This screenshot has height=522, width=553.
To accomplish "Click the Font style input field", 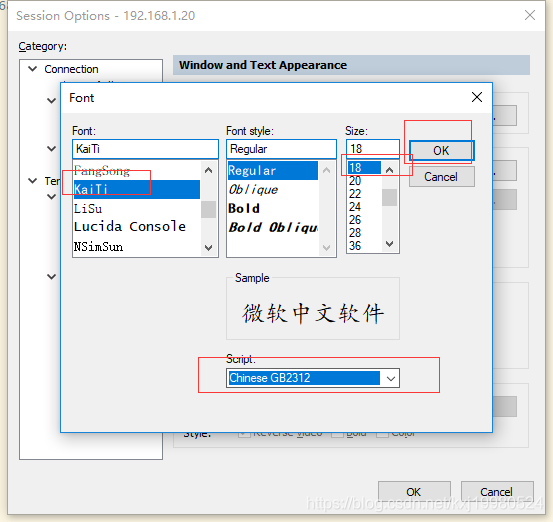I will point(281,149).
